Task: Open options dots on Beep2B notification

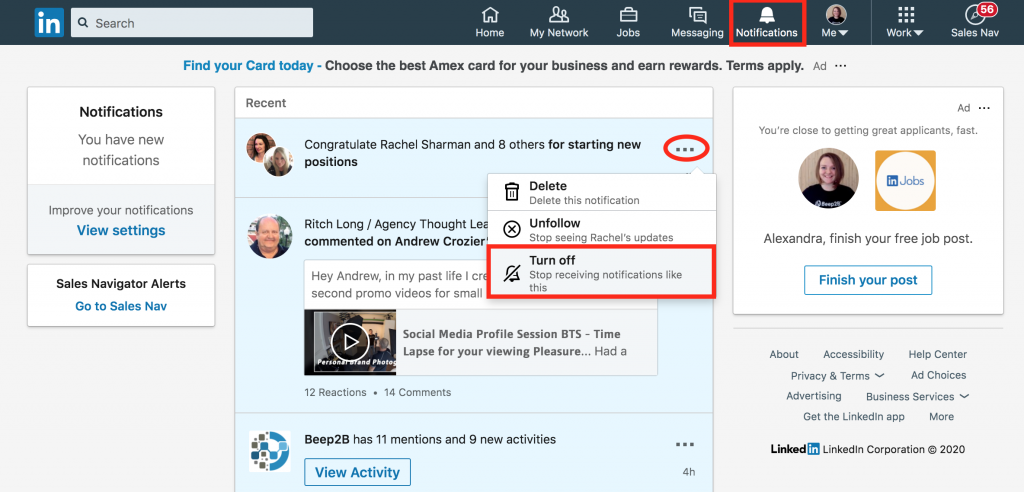Action: [x=685, y=444]
